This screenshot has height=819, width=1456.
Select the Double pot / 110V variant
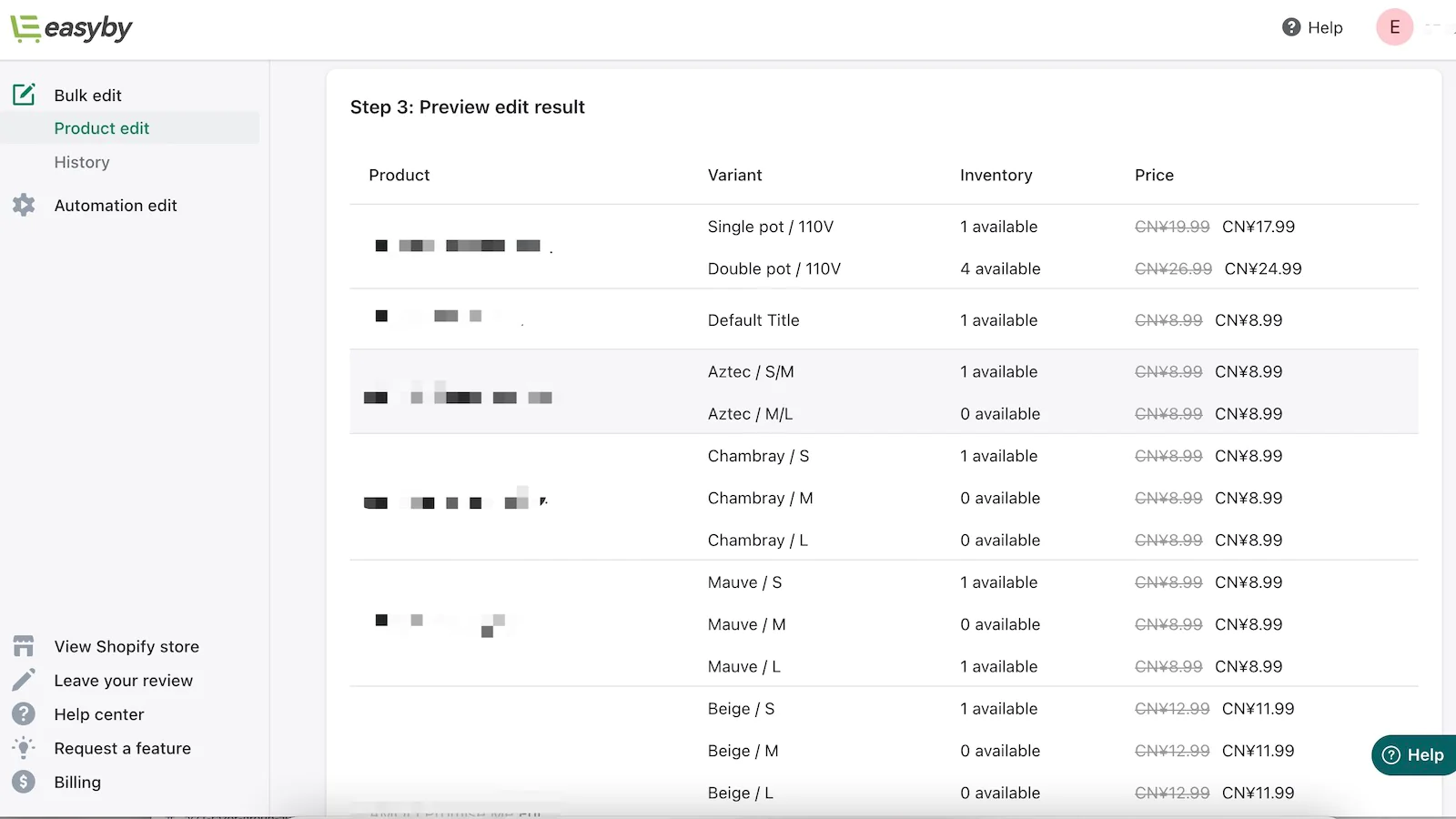(x=774, y=268)
